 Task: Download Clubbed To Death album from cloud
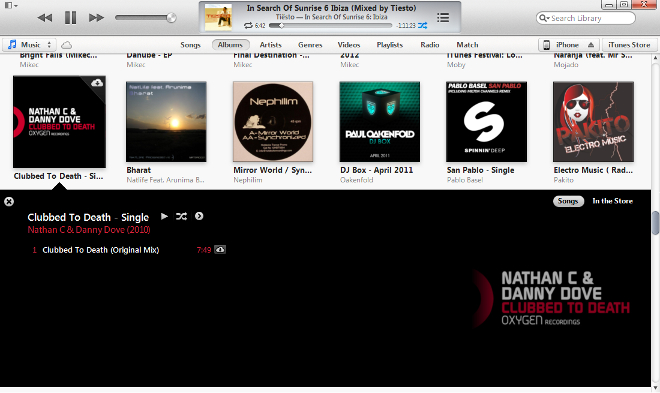[x=97, y=83]
